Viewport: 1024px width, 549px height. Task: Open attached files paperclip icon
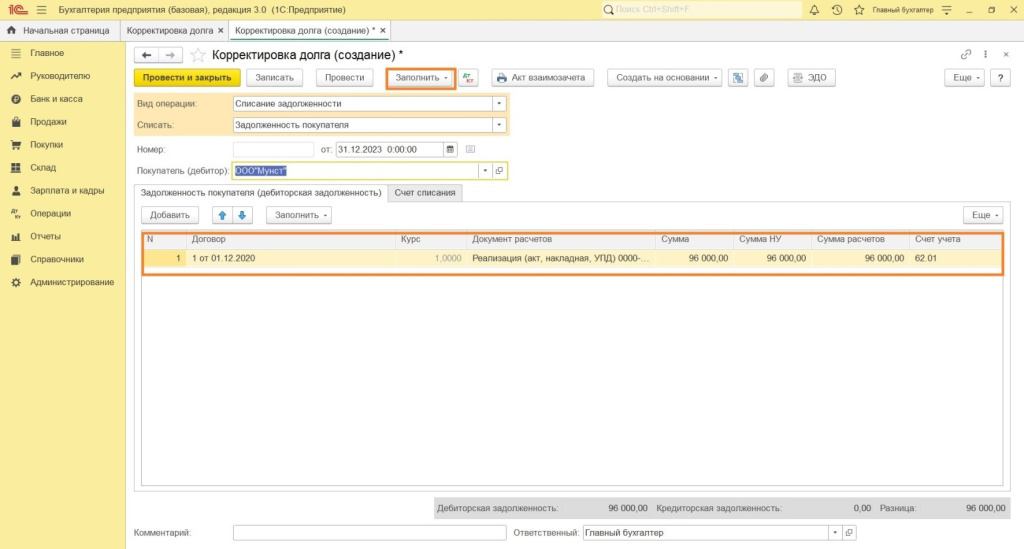coord(762,78)
